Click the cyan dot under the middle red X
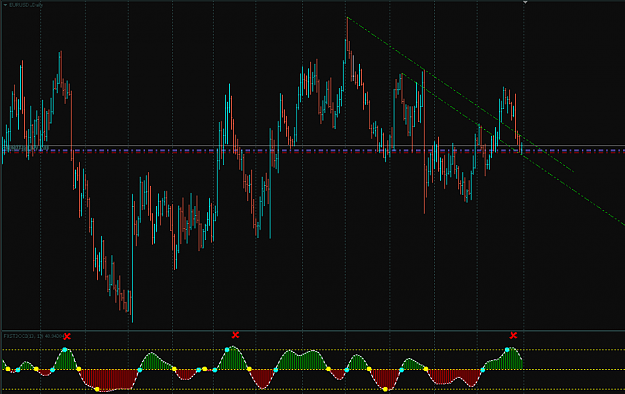 (x=227, y=350)
